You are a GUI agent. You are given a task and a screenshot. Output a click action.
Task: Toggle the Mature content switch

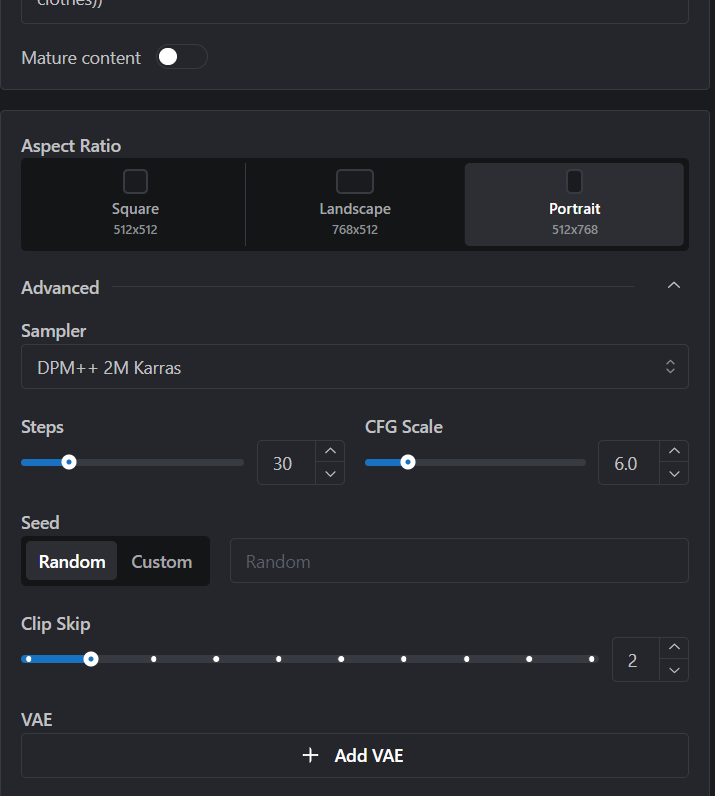(181, 57)
